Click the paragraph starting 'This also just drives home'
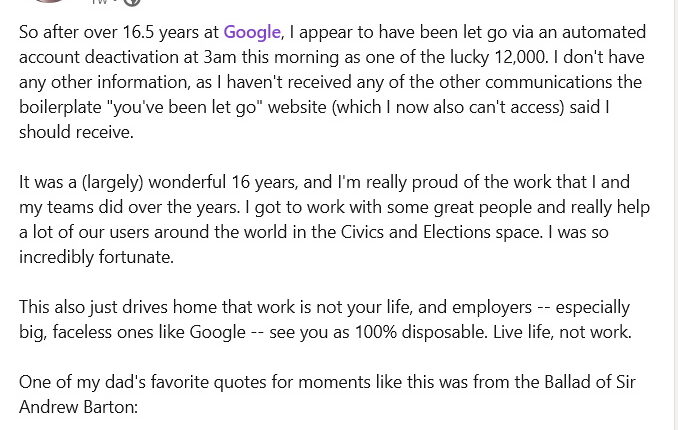This screenshot has width=678, height=430. point(325,320)
